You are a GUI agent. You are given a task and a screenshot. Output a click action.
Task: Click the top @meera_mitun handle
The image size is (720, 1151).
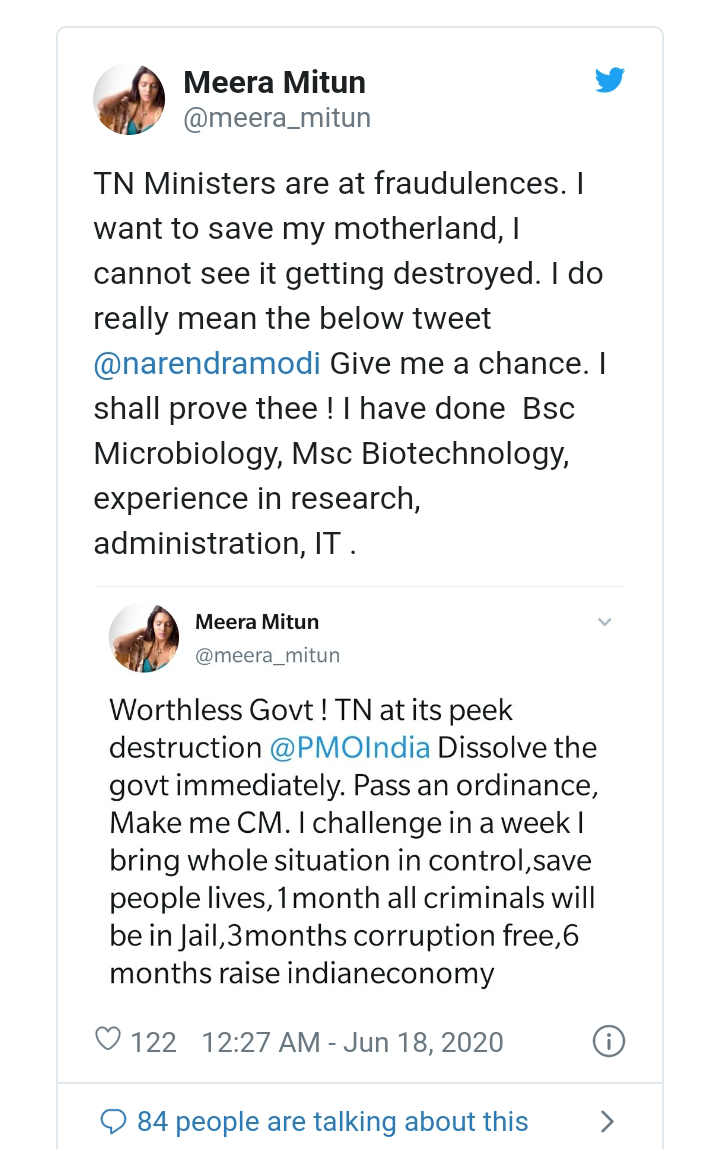click(x=277, y=118)
